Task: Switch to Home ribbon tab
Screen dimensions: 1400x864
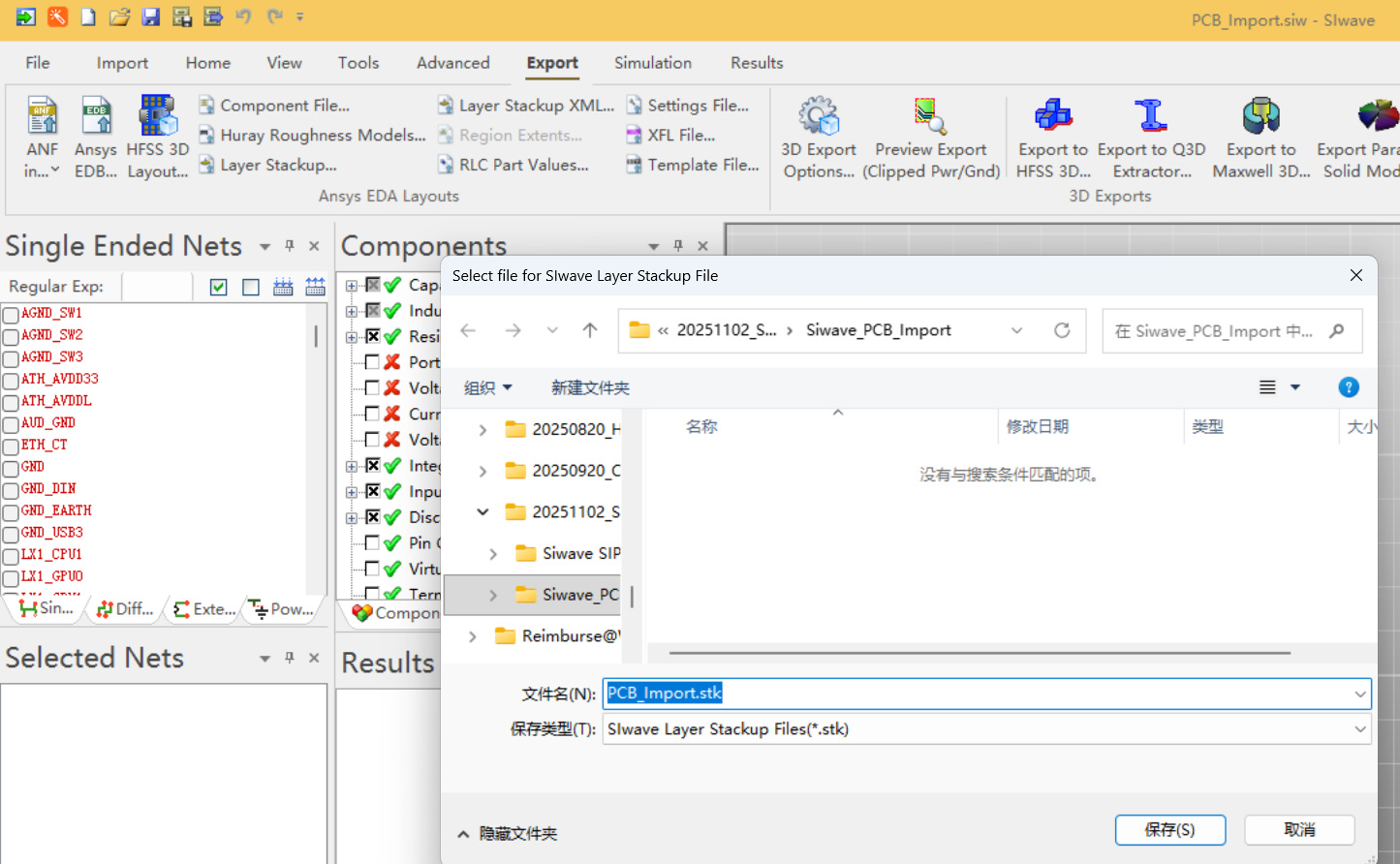Action: pos(208,63)
